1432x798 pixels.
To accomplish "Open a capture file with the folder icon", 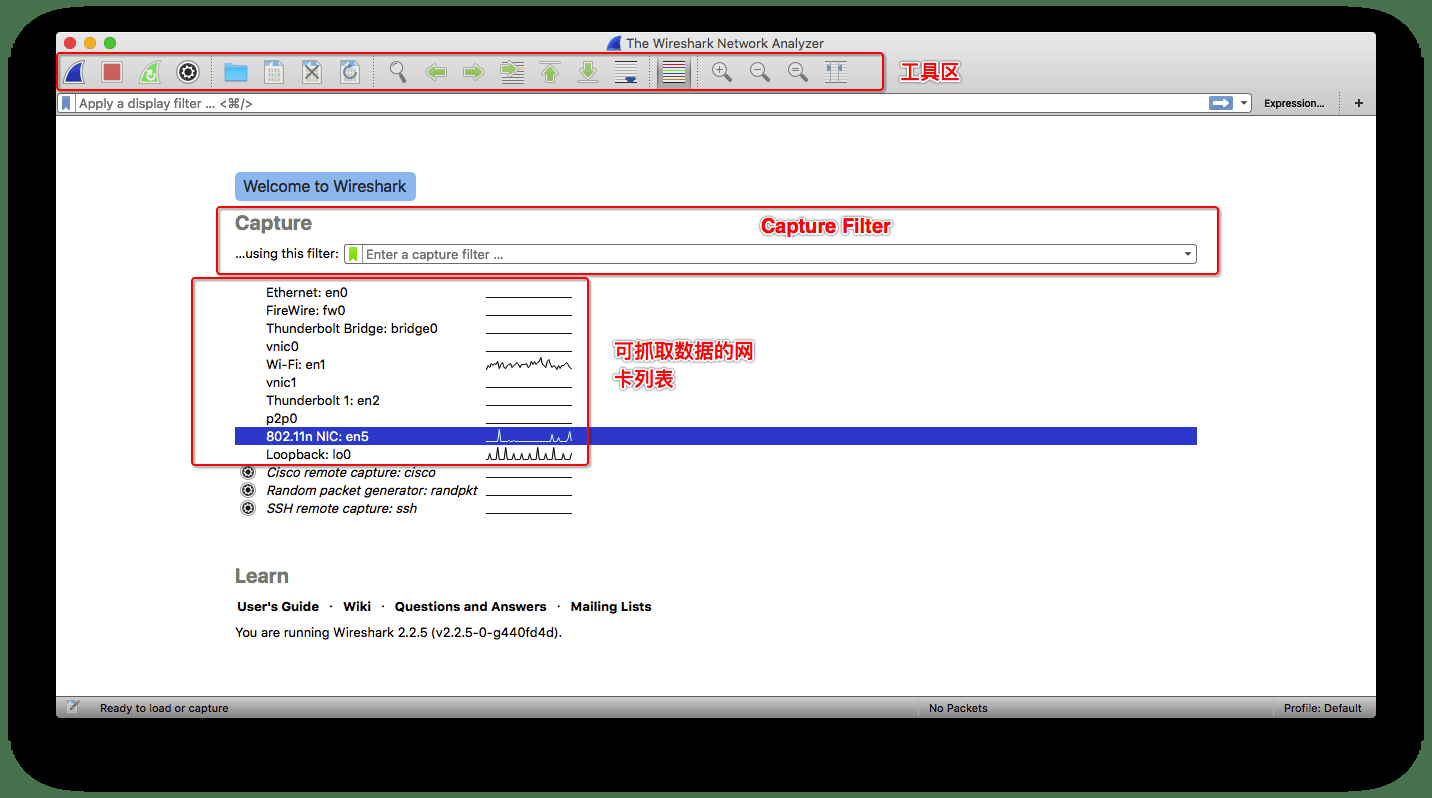I will click(236, 72).
